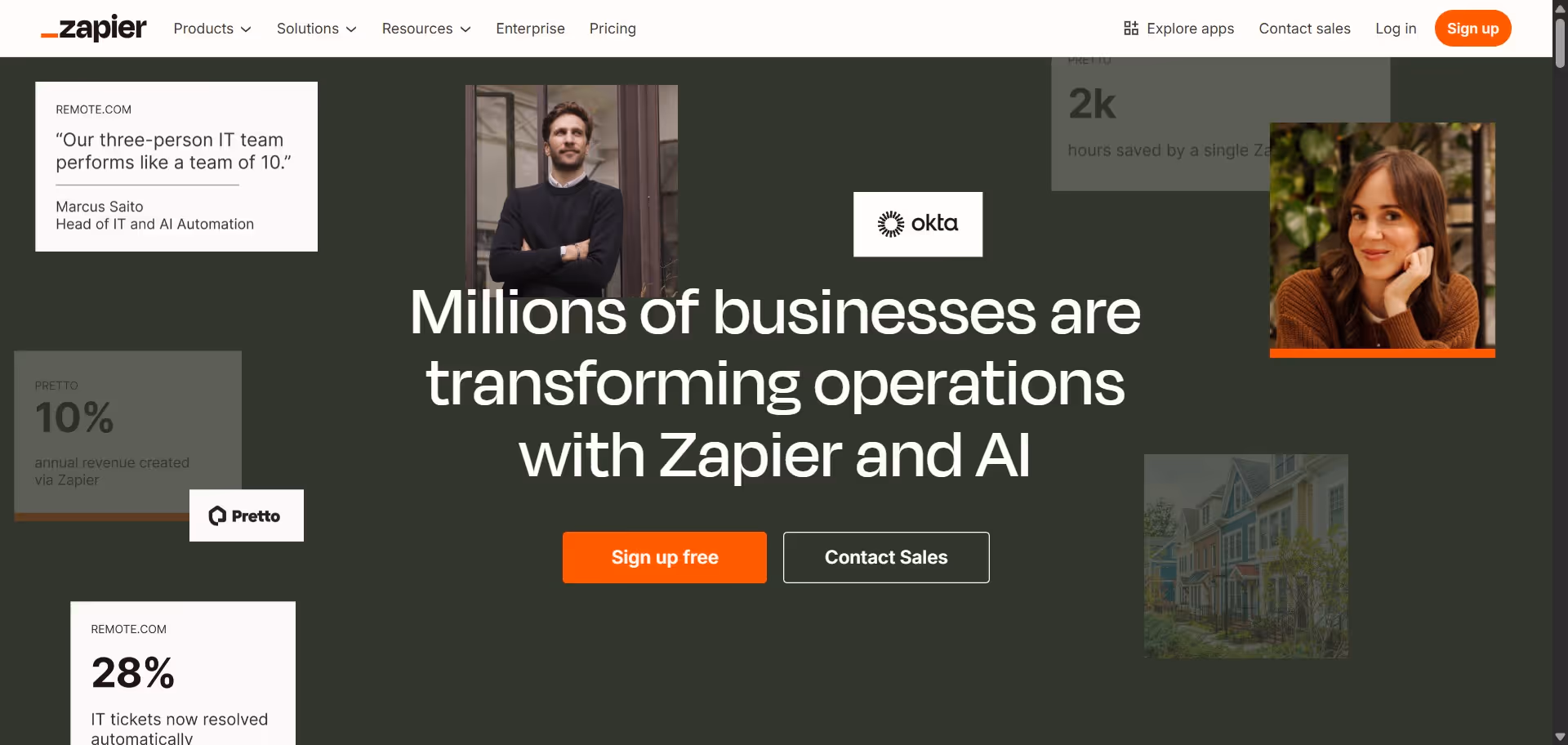Click the Contact sales header link
This screenshot has width=1568, height=745.
click(x=1304, y=29)
